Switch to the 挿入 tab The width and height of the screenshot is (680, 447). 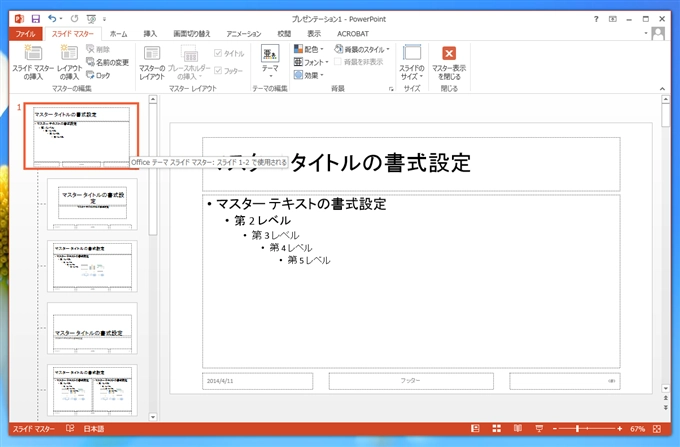coord(150,34)
